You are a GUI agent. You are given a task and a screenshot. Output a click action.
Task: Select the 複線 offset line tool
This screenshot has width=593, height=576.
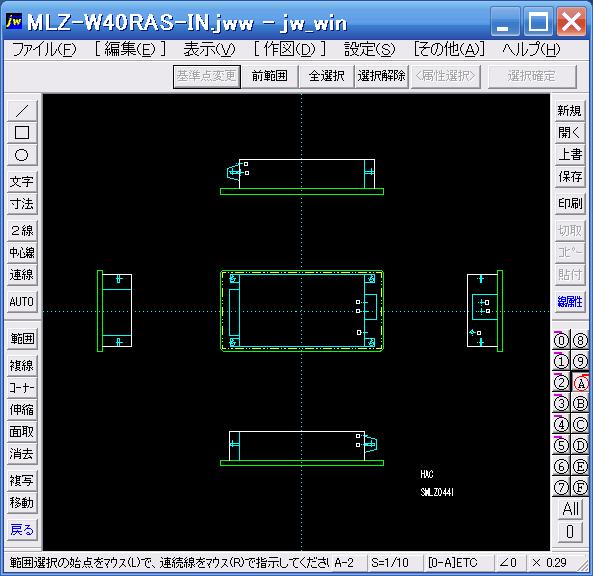point(22,365)
